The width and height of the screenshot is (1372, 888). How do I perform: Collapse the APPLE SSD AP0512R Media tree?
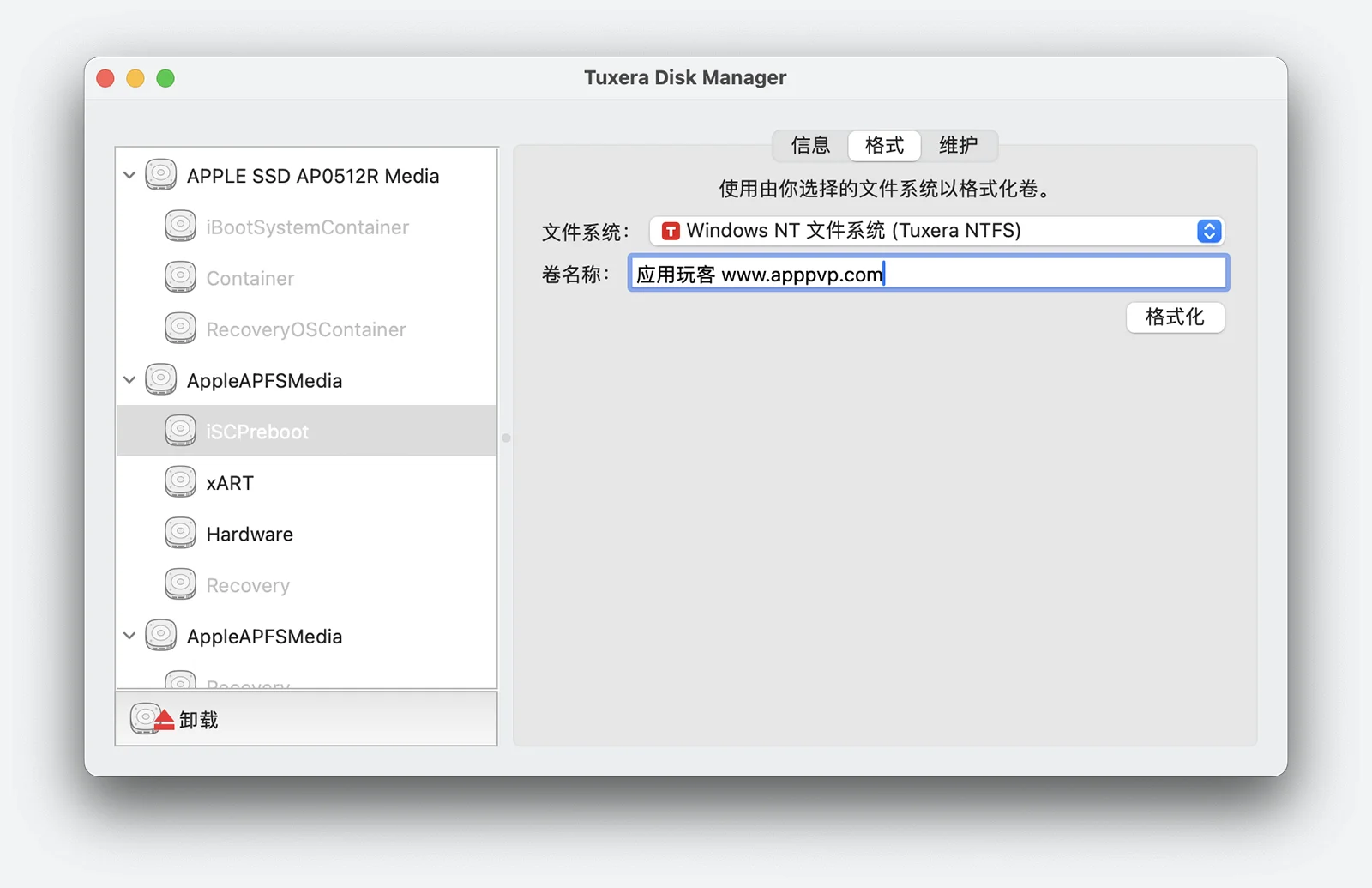pos(129,175)
